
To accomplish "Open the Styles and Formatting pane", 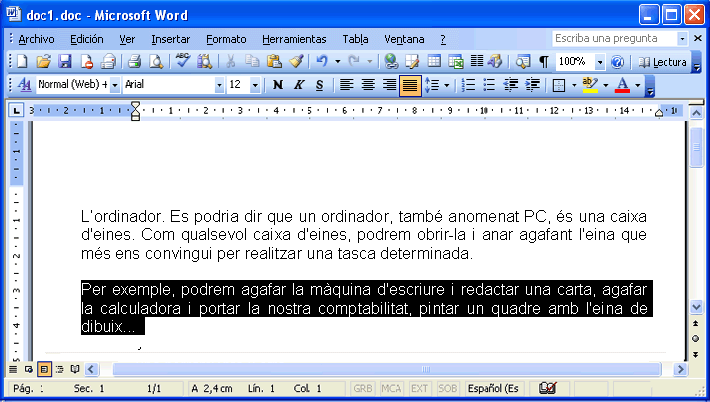I will [24, 85].
